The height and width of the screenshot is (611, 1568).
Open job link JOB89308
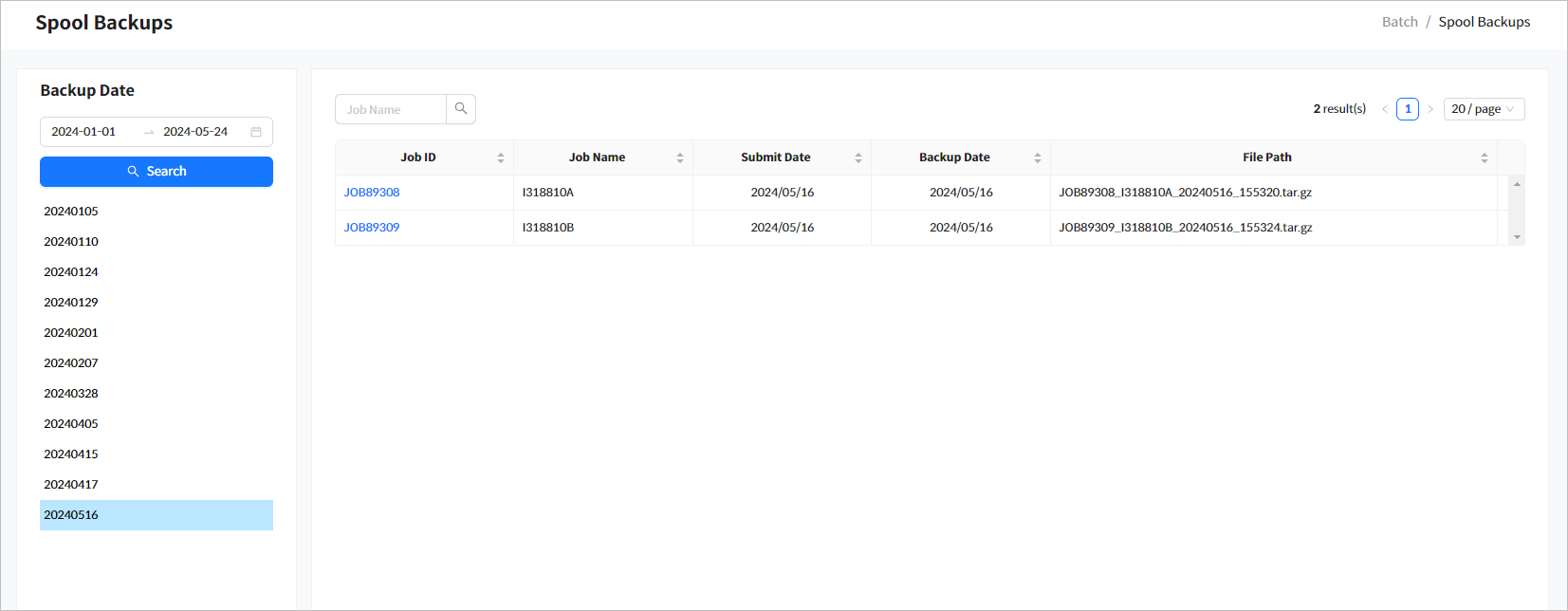372,193
